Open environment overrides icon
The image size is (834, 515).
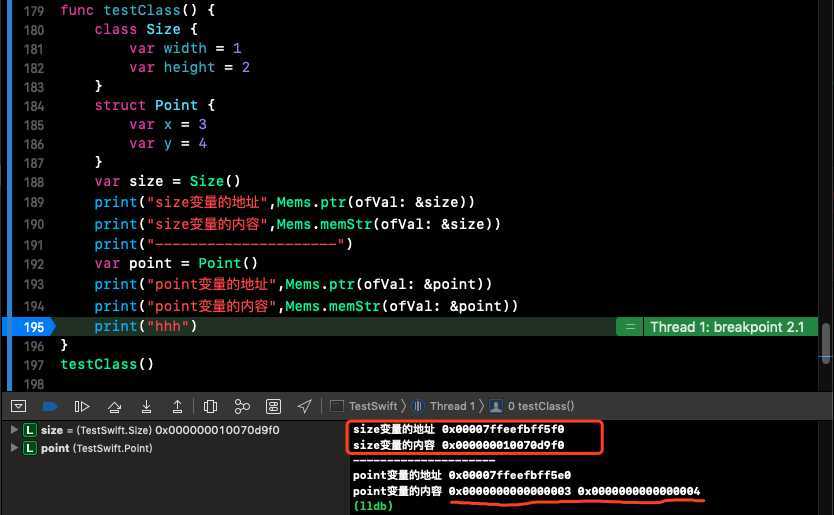click(x=273, y=406)
